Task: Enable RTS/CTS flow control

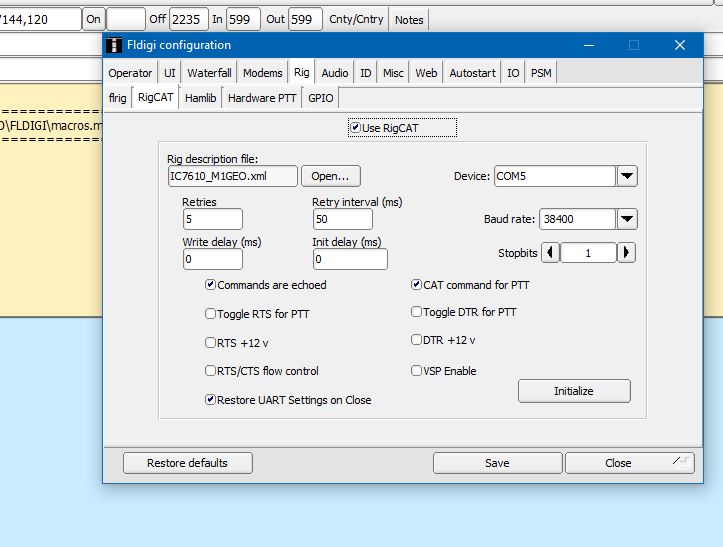Action: point(210,371)
